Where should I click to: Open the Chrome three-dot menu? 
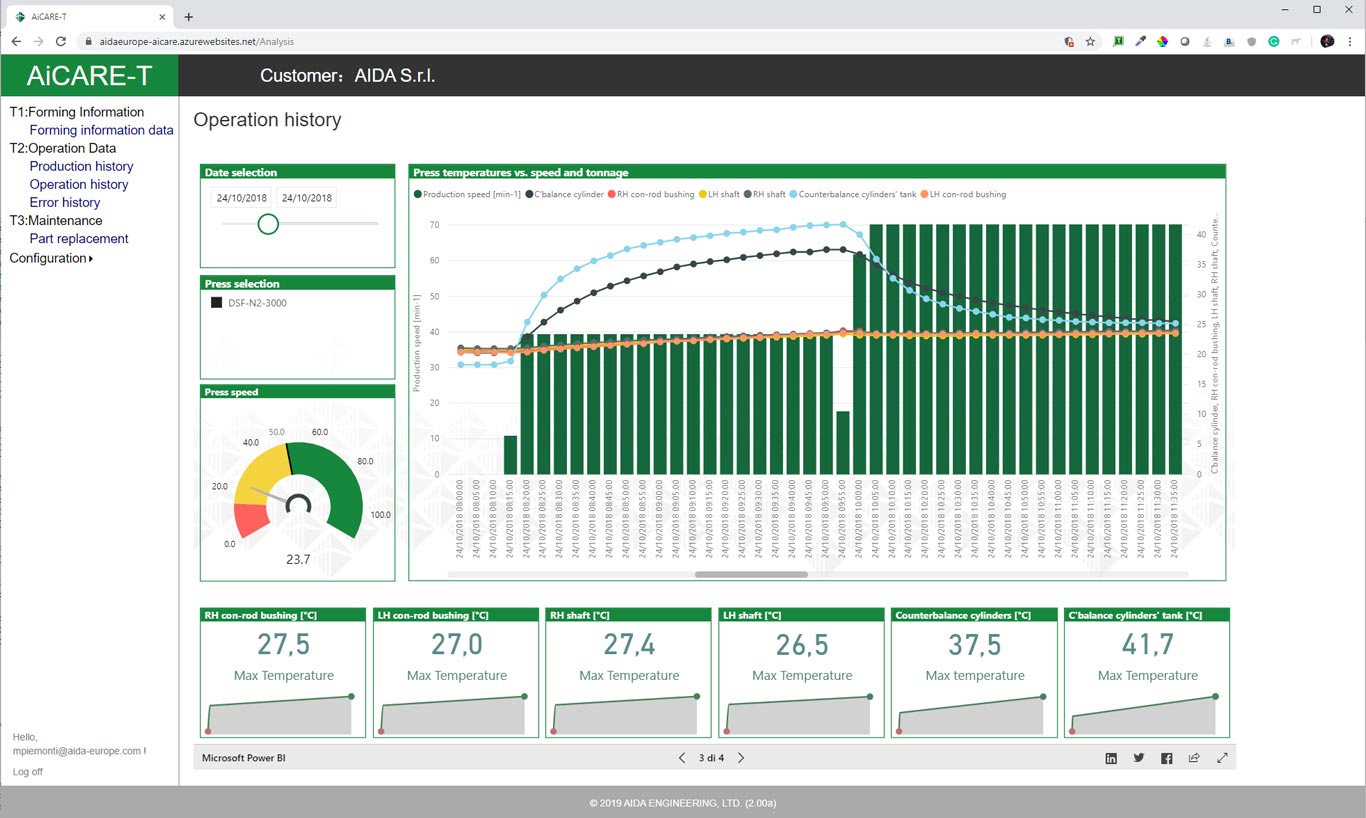1350,42
